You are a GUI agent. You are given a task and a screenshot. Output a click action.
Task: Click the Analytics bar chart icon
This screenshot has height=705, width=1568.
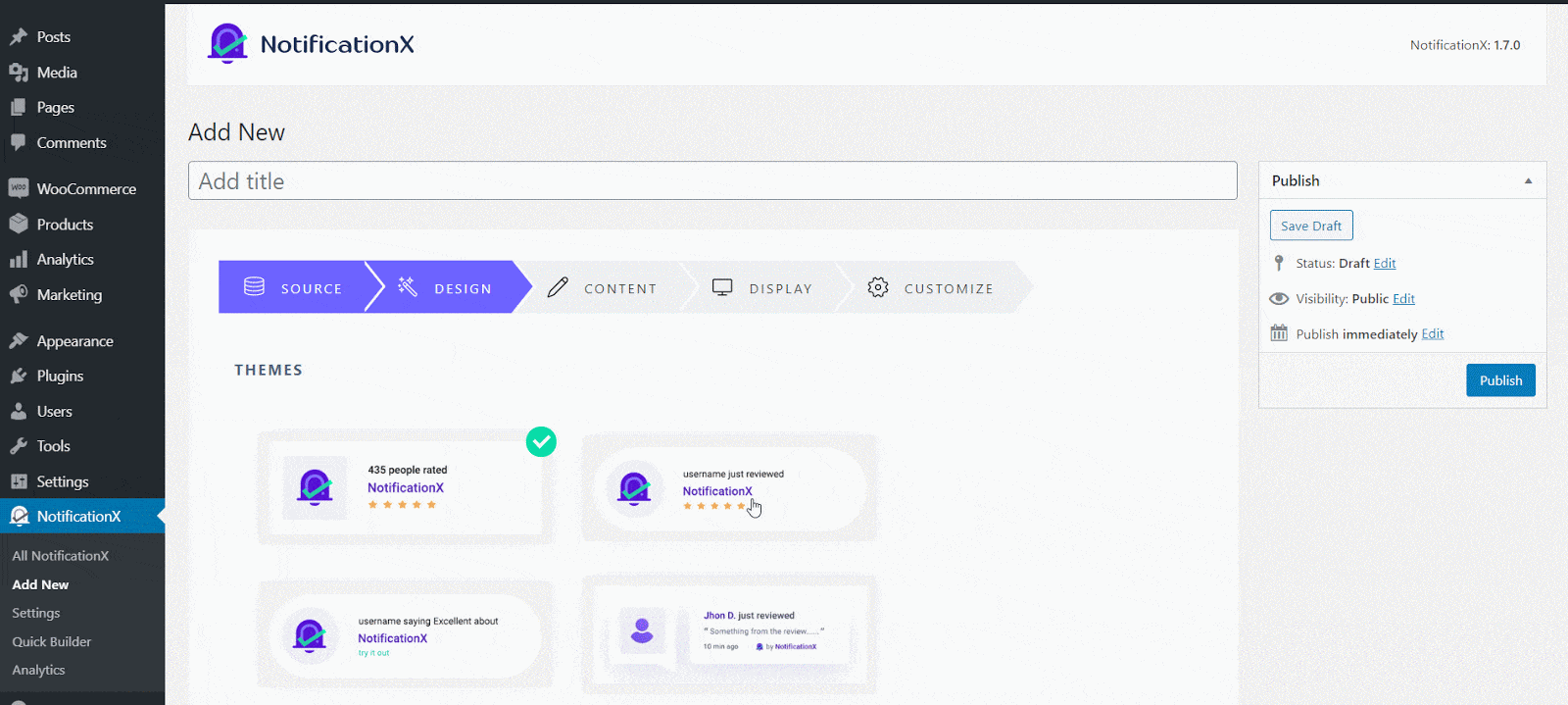(x=19, y=260)
